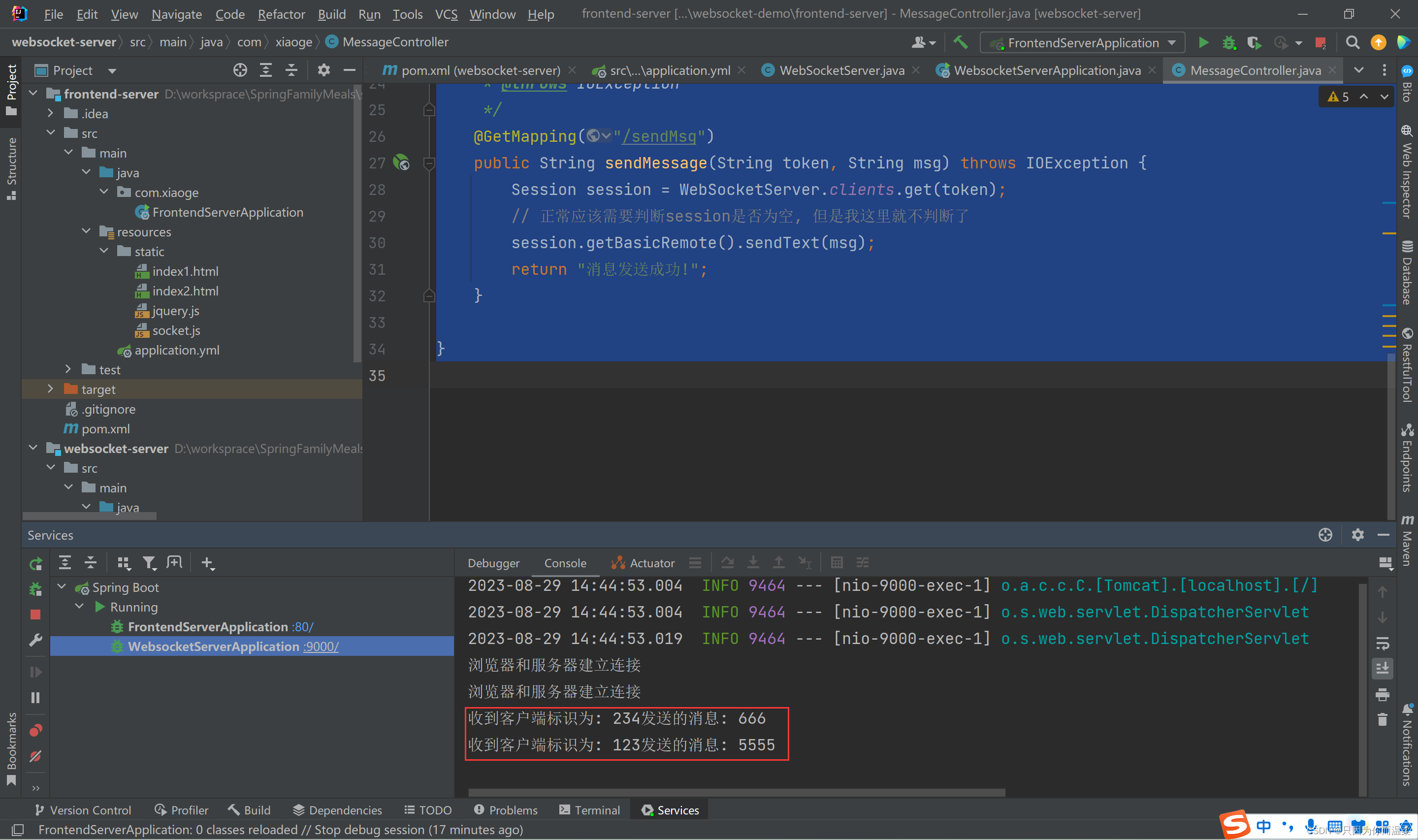
Task: Collapse frontend-server project node
Action: pyautogui.click(x=33, y=94)
